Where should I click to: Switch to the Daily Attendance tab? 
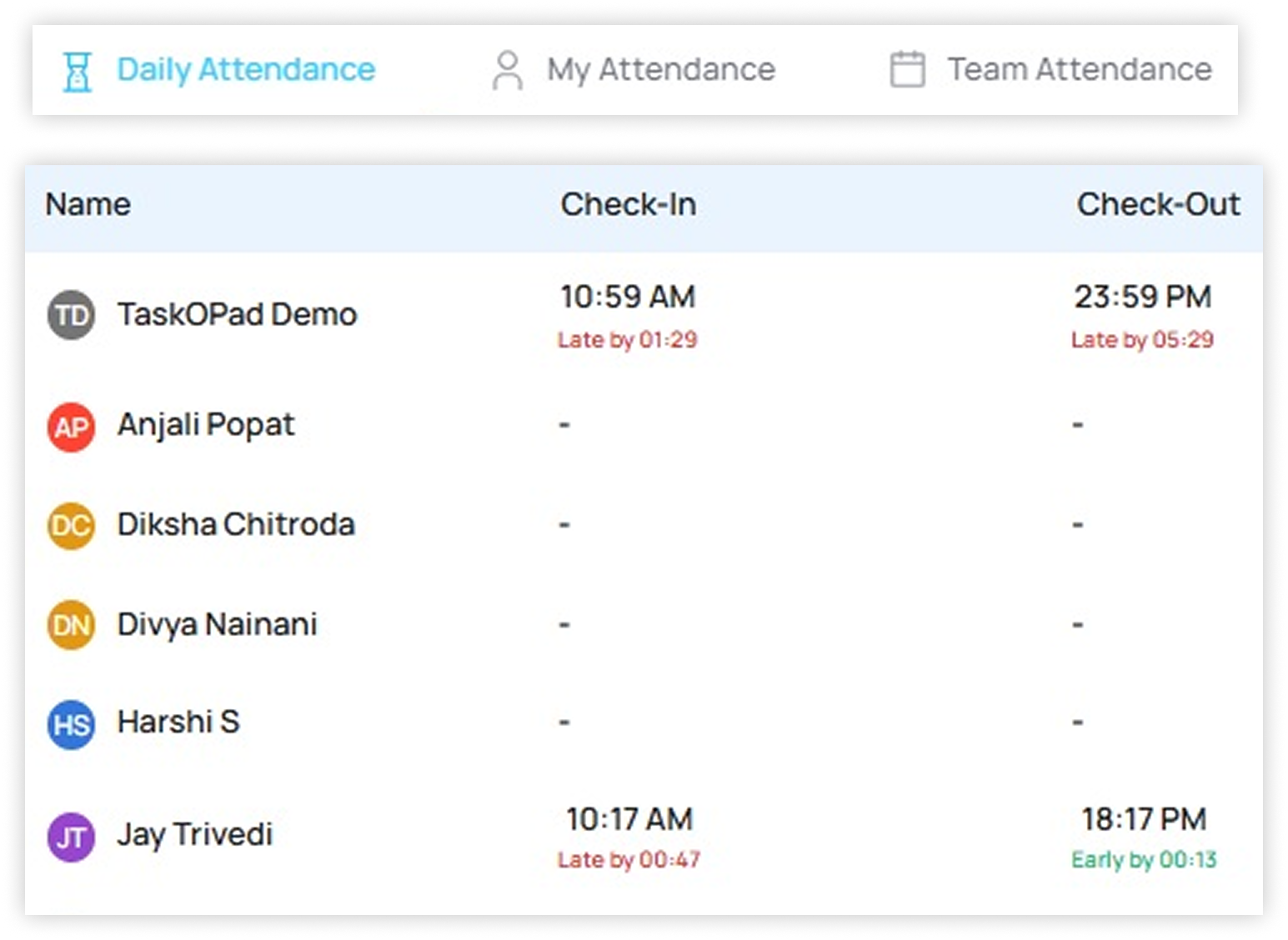246,70
